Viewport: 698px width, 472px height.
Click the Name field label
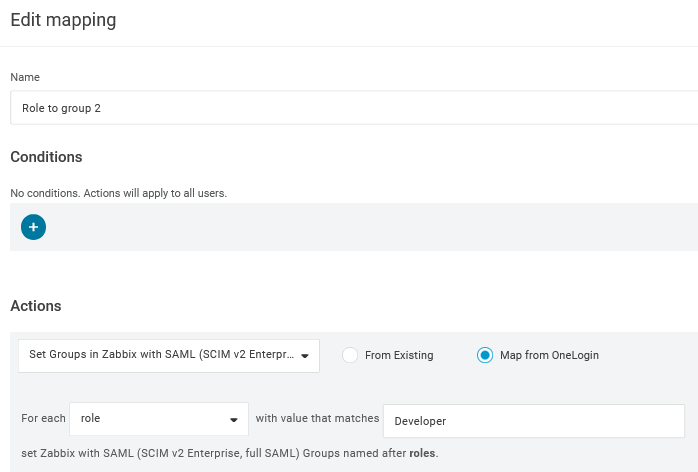coord(25,77)
